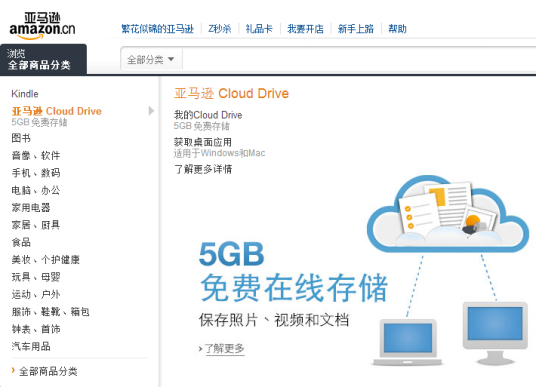The width and height of the screenshot is (536, 387).
Task: Click 了解更多 link in banner
Action: [x=224, y=348]
